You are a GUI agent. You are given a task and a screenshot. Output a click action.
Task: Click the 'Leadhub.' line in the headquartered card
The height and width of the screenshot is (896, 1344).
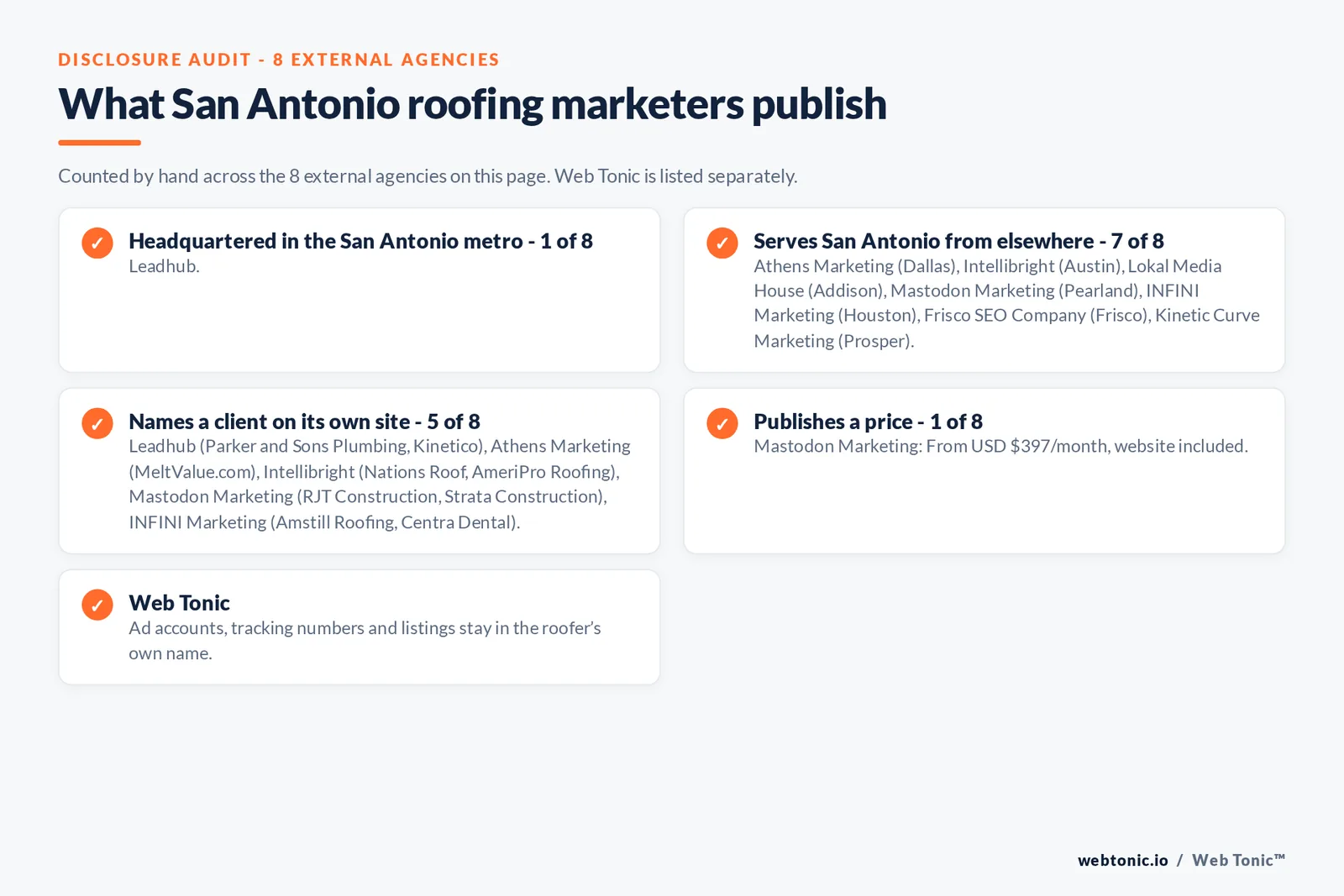(x=164, y=266)
